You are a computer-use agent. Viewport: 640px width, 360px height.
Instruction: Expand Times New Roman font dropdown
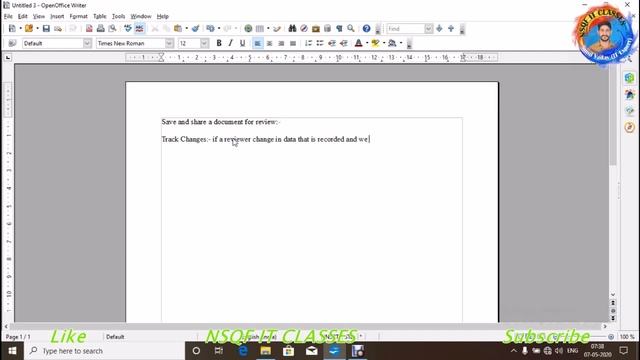(169, 43)
